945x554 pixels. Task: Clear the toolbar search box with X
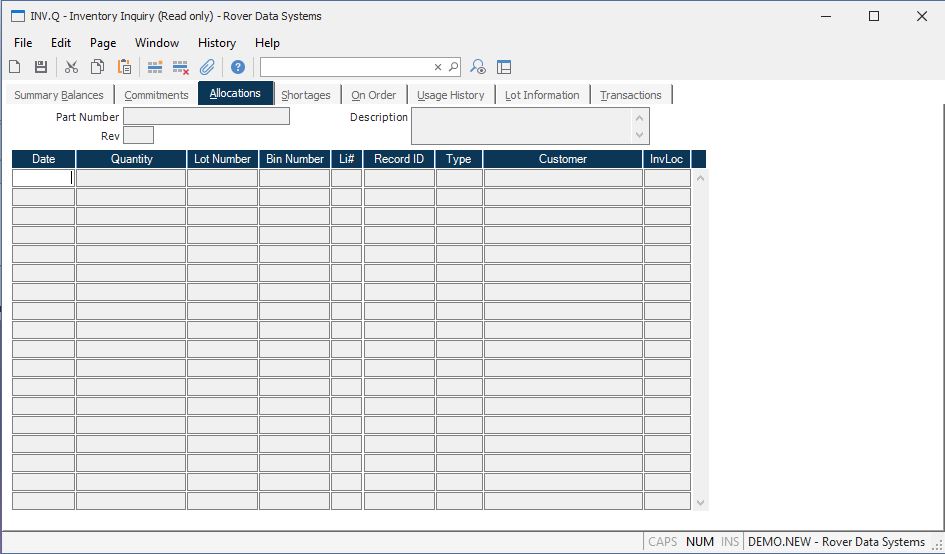[438, 67]
